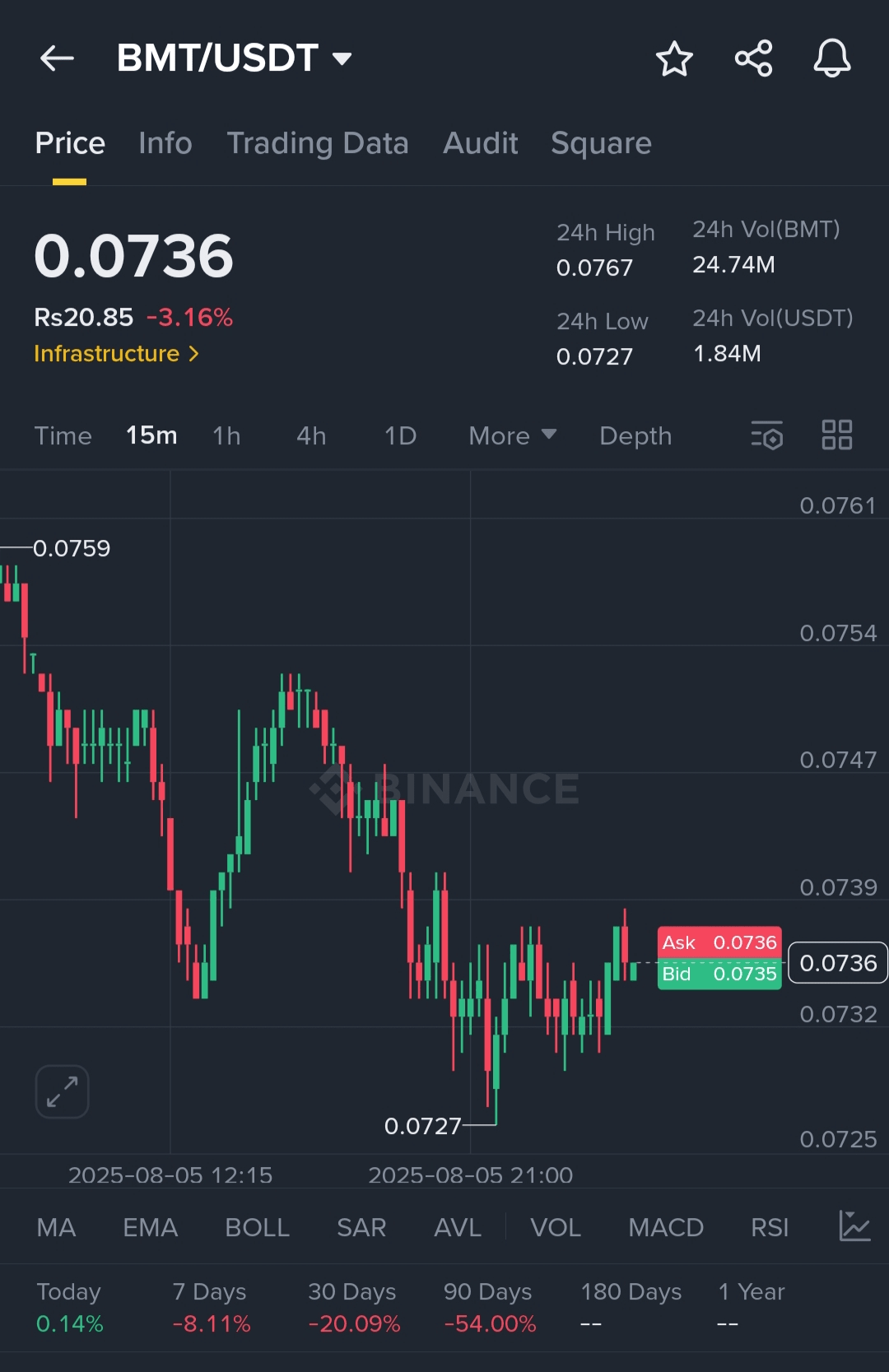Expand chart to fullscreen
Viewport: 889px width, 1372px height.
coord(63,1092)
